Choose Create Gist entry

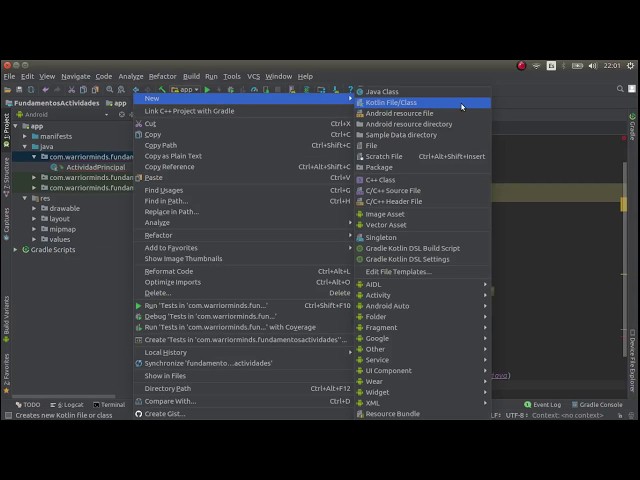[x=244, y=414]
